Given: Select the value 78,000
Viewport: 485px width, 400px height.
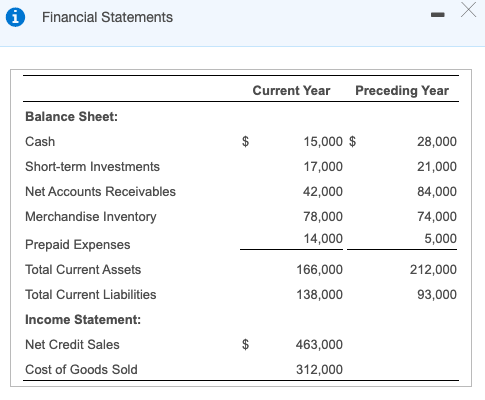Looking at the screenshot, I should 323,217.
